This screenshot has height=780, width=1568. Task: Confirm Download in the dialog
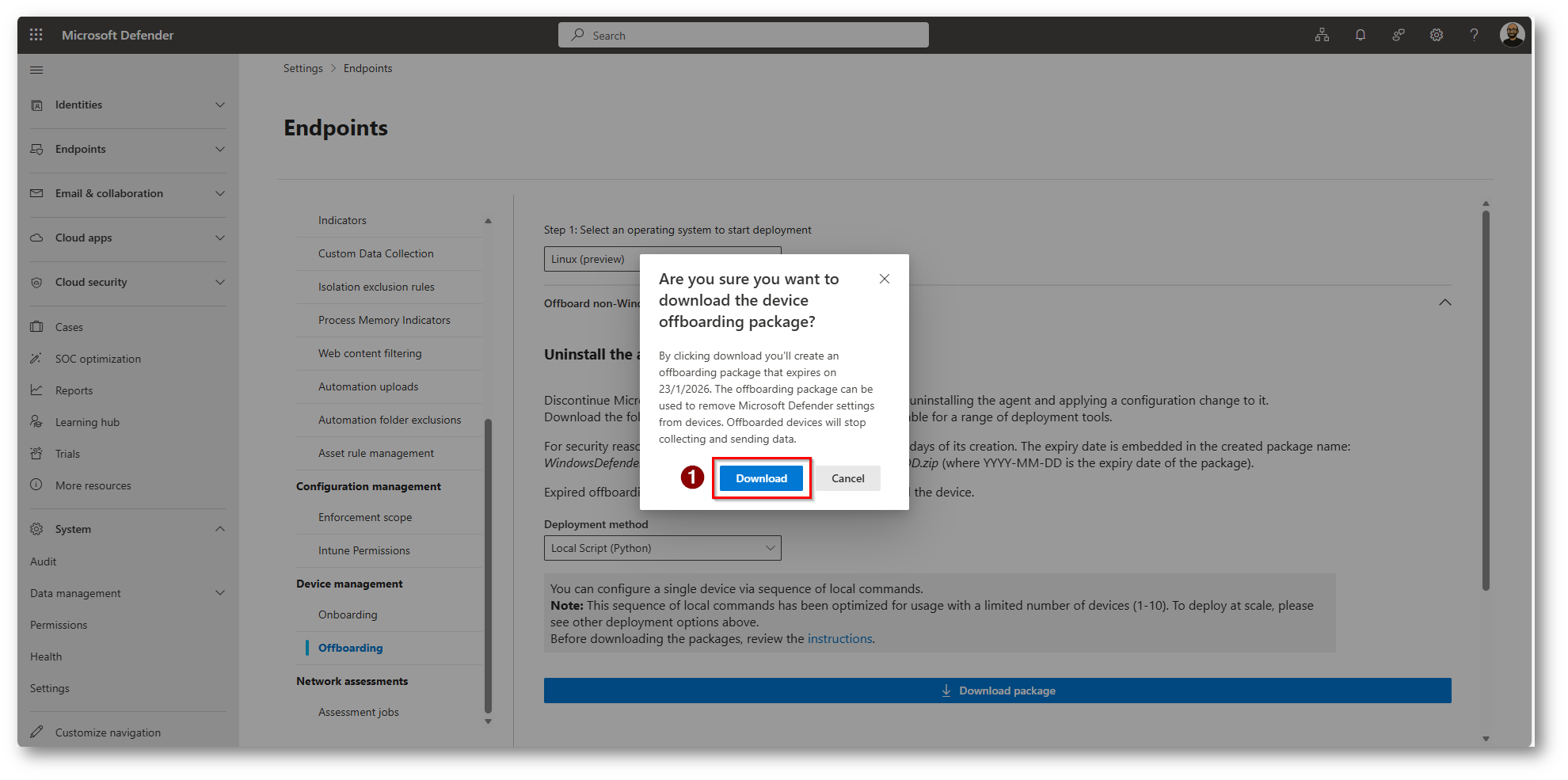click(x=761, y=478)
